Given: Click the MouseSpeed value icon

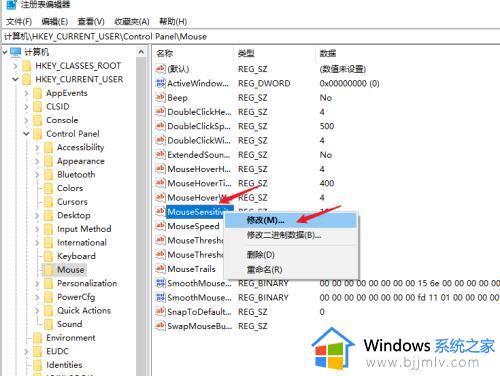Looking at the screenshot, I should point(160,226).
